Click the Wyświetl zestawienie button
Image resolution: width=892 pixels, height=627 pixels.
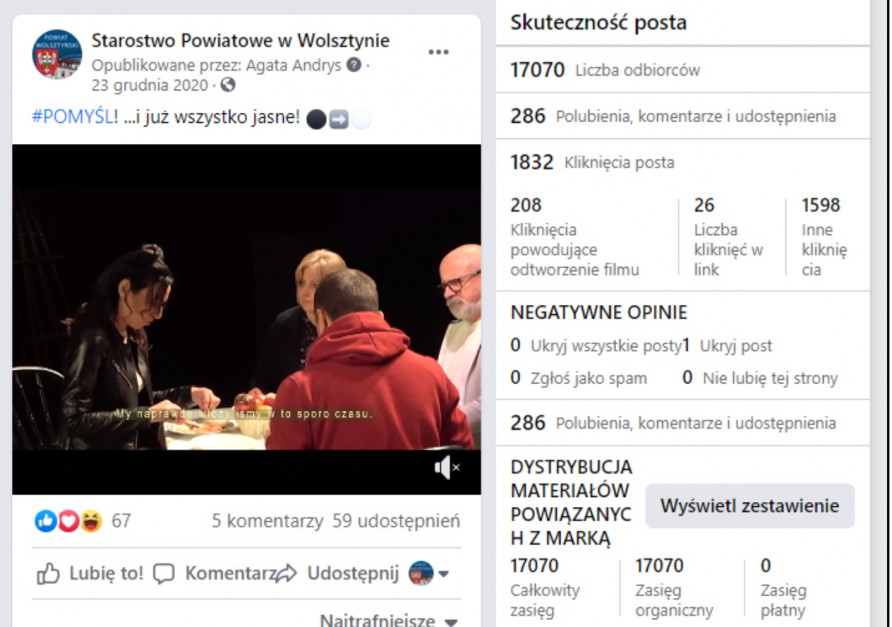point(750,506)
